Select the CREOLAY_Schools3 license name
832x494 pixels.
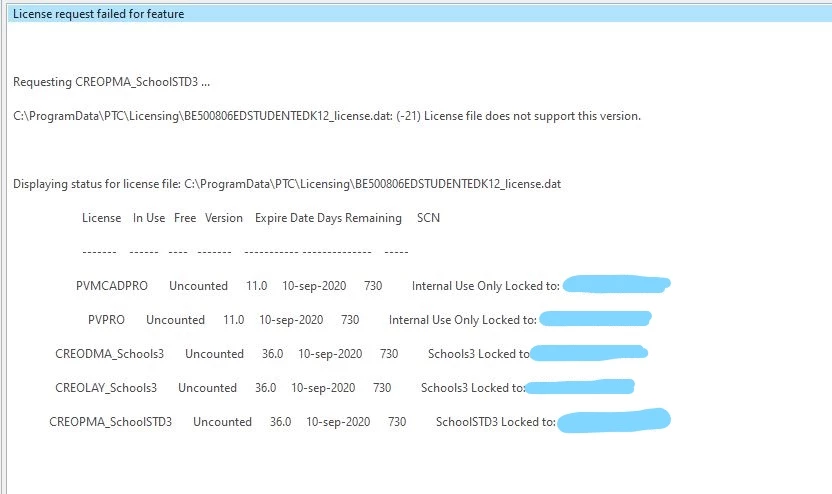point(106,388)
